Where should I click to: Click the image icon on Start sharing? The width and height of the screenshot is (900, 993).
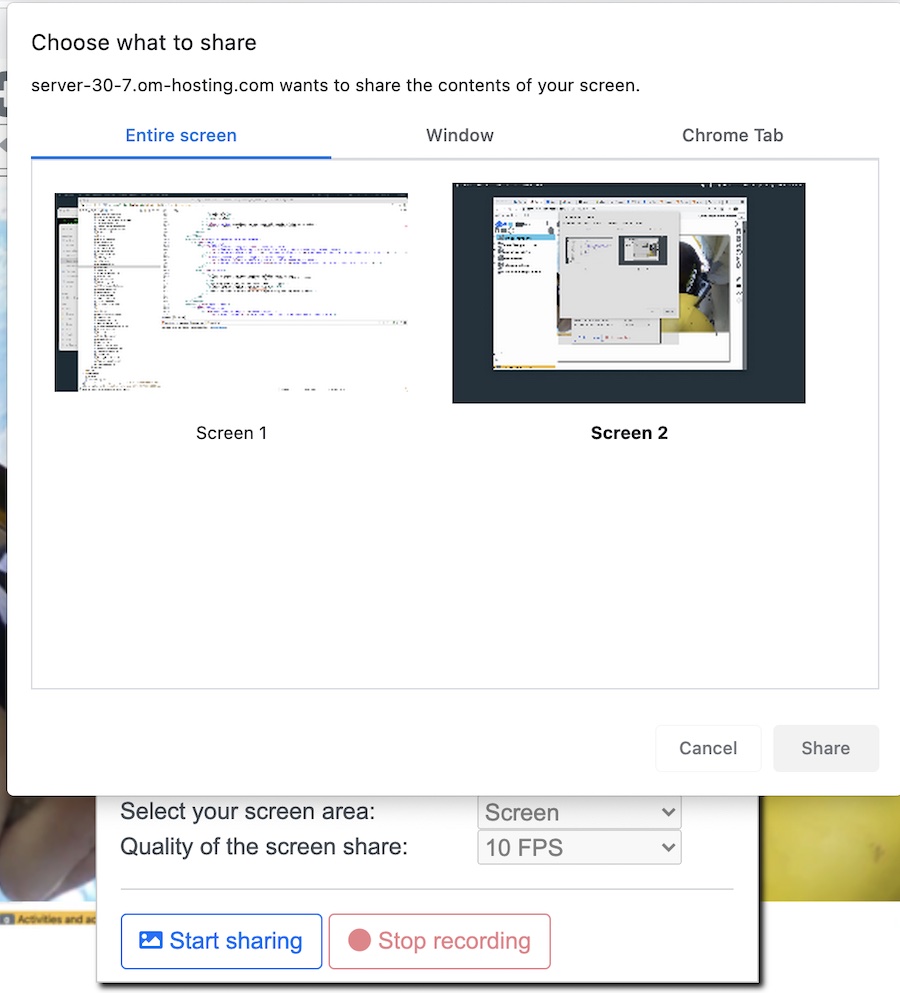pyautogui.click(x=151, y=941)
